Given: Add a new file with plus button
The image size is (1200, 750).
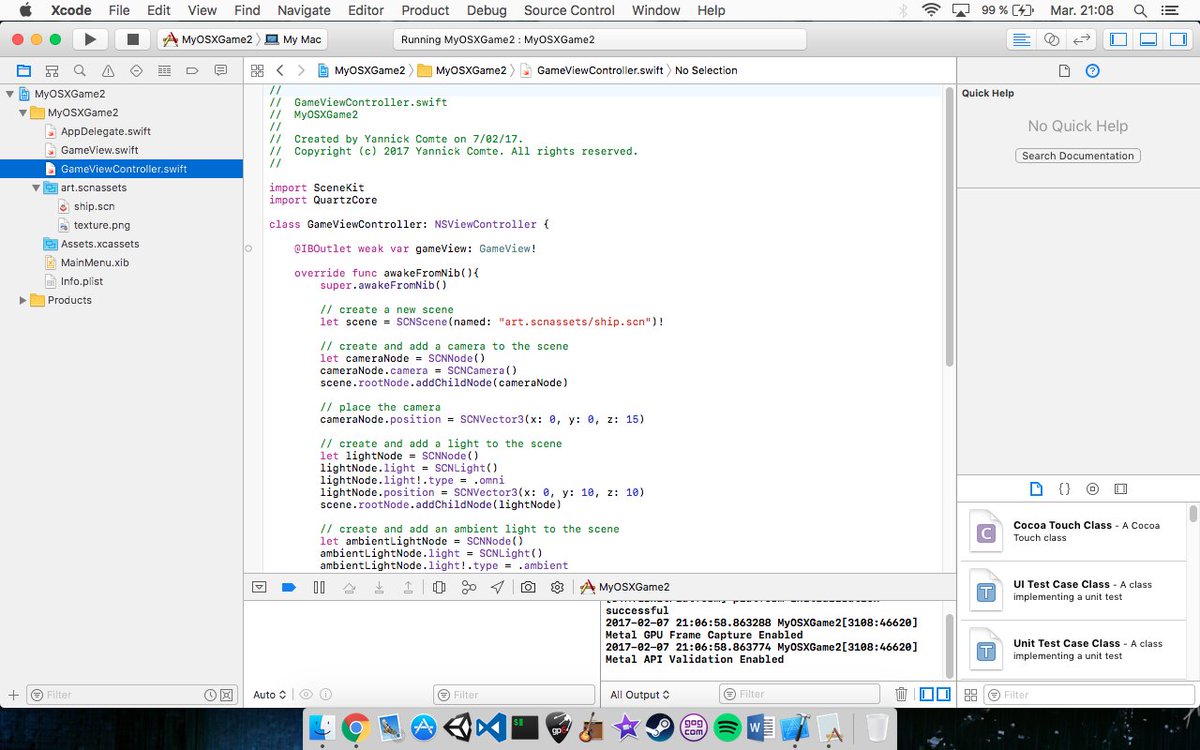Looking at the screenshot, I should pos(13,694).
